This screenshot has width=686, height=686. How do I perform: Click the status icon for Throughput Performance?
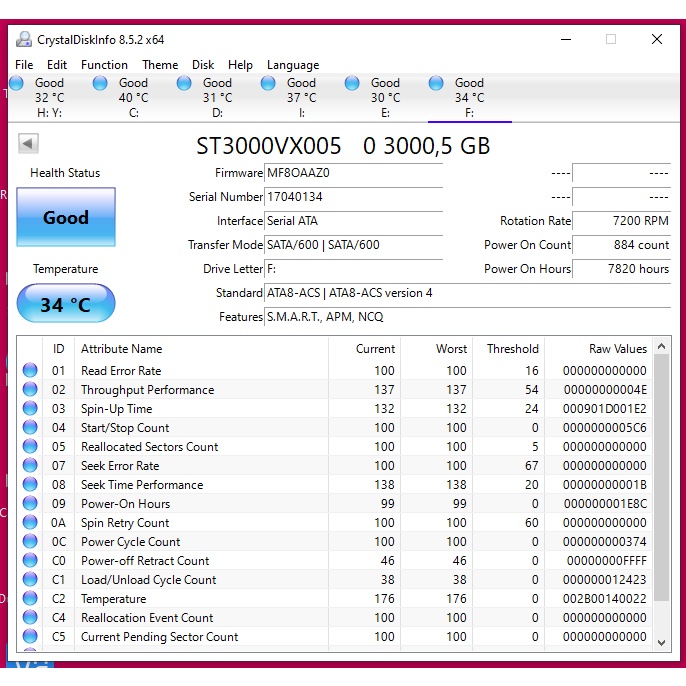point(30,389)
